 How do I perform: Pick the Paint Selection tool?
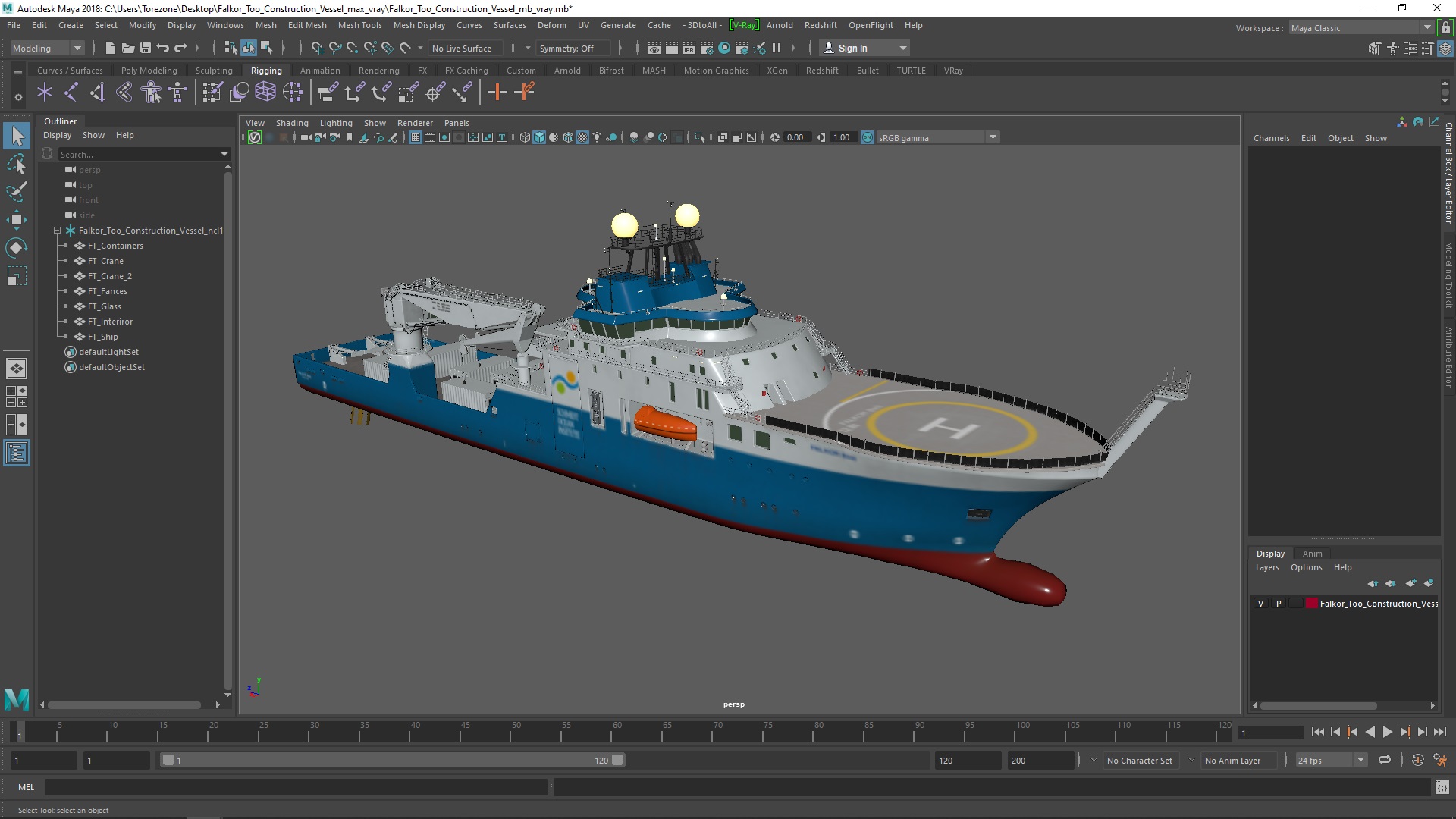17,192
